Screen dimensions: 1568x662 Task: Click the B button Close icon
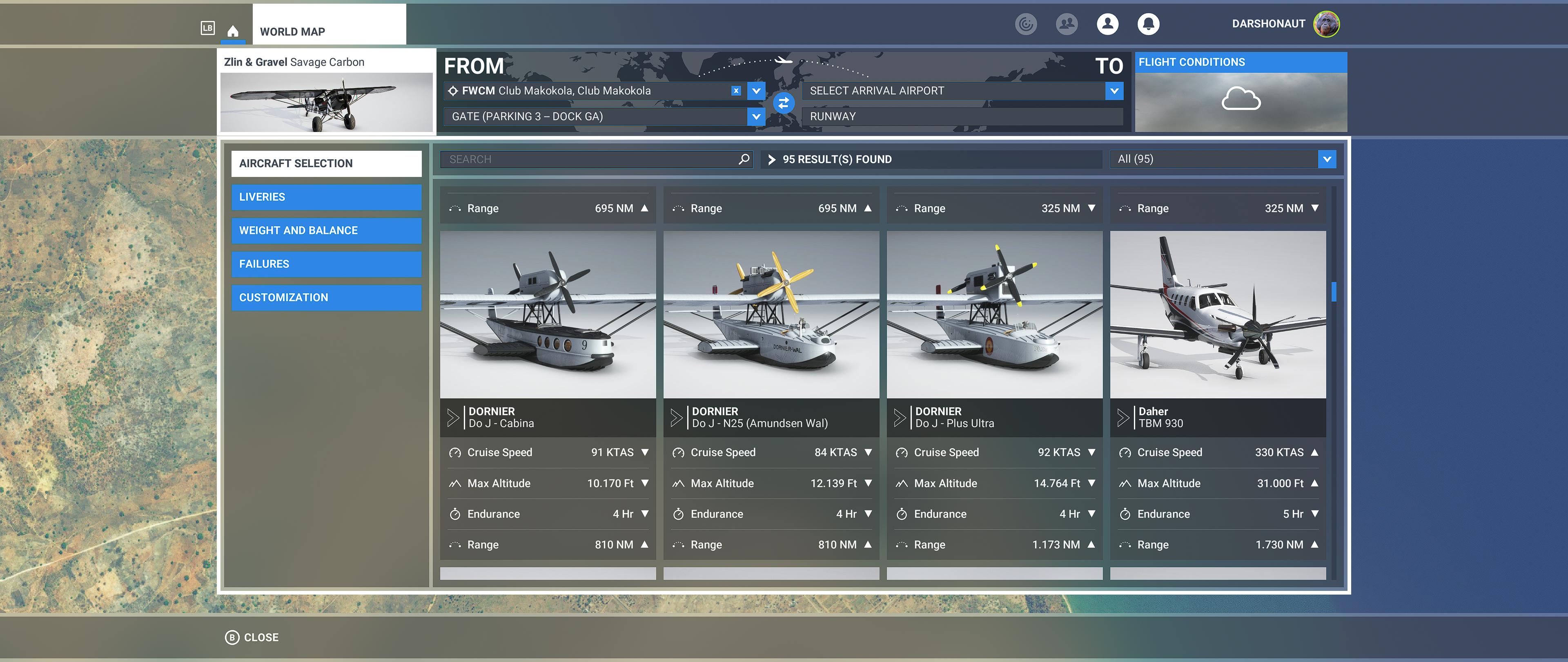click(x=232, y=637)
